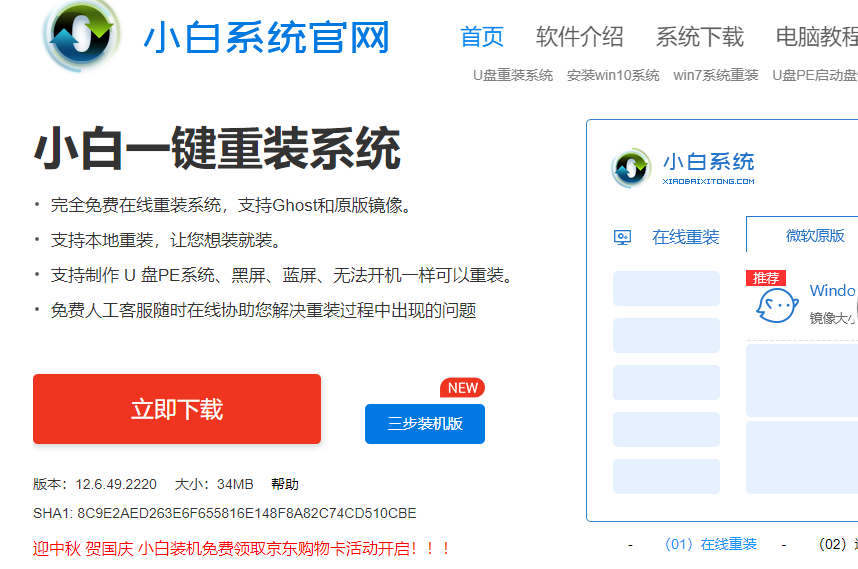Click the red 推荐 badge
The width and height of the screenshot is (858, 569).
[766, 277]
